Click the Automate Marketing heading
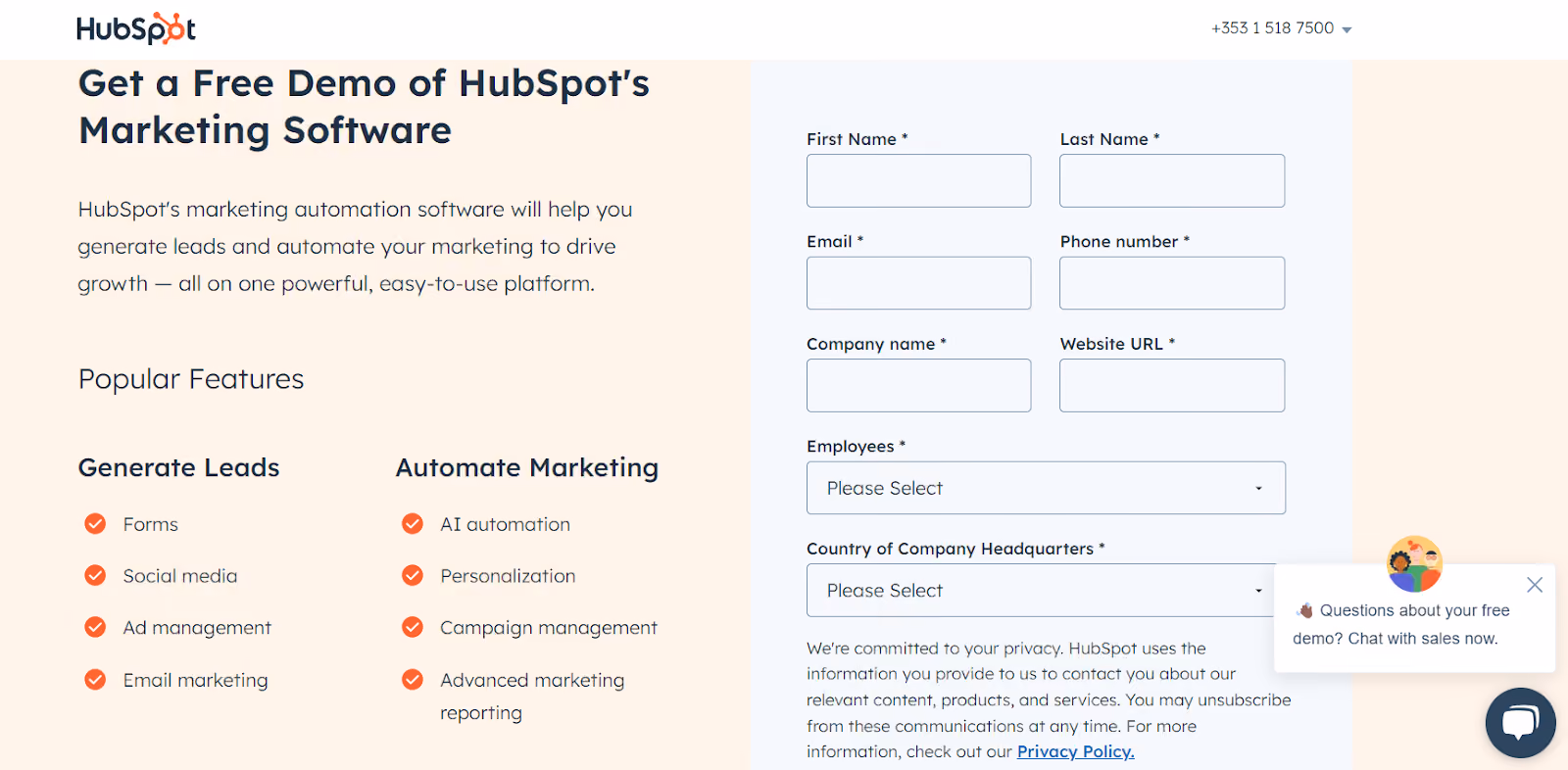 (527, 468)
